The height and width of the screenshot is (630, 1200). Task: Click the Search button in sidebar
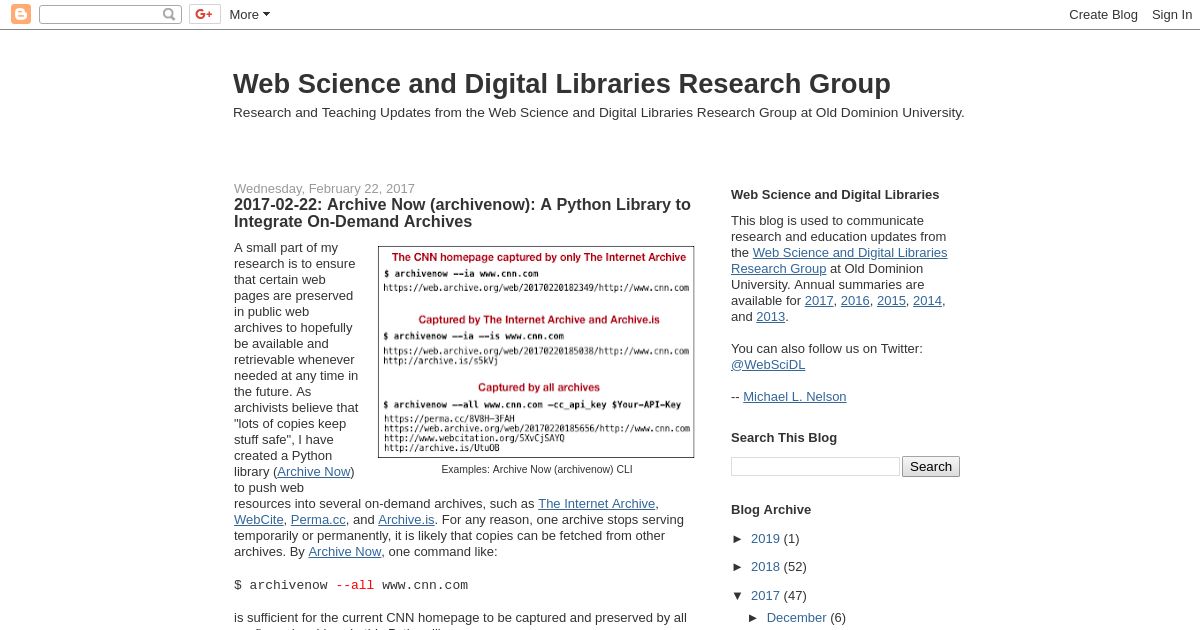[931, 467]
